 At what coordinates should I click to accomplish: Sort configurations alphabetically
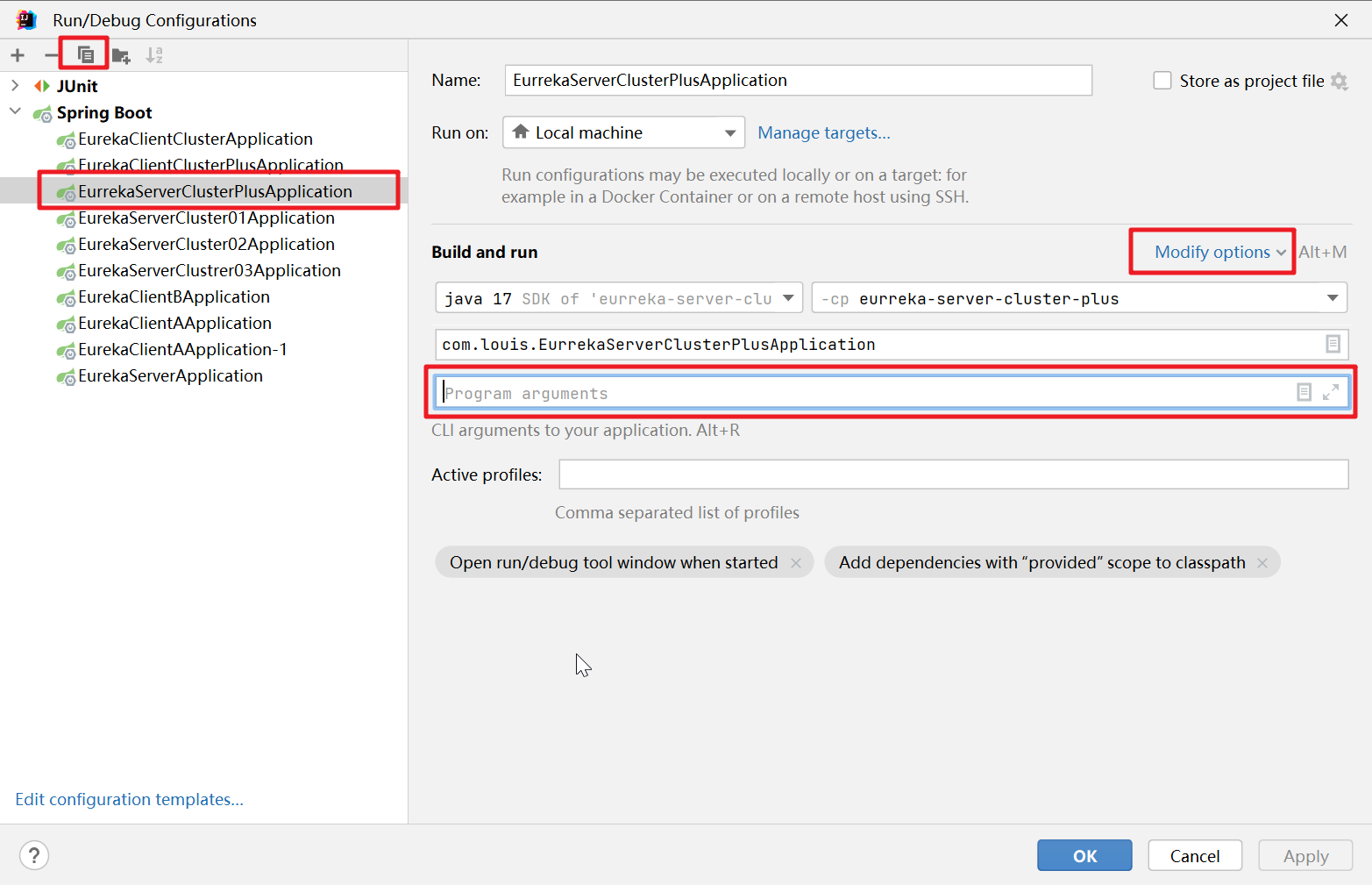click(x=154, y=55)
